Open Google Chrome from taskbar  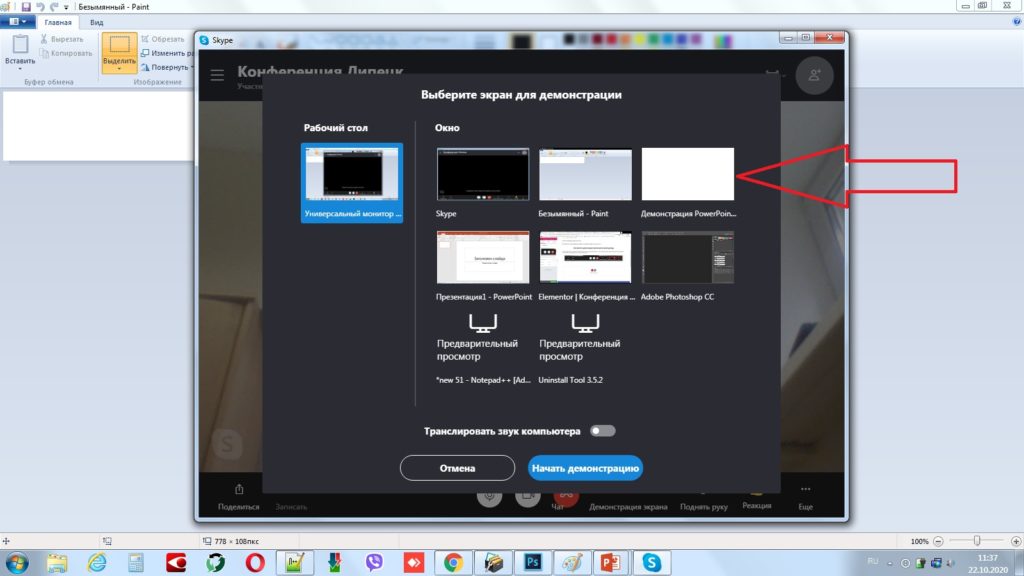pos(453,562)
